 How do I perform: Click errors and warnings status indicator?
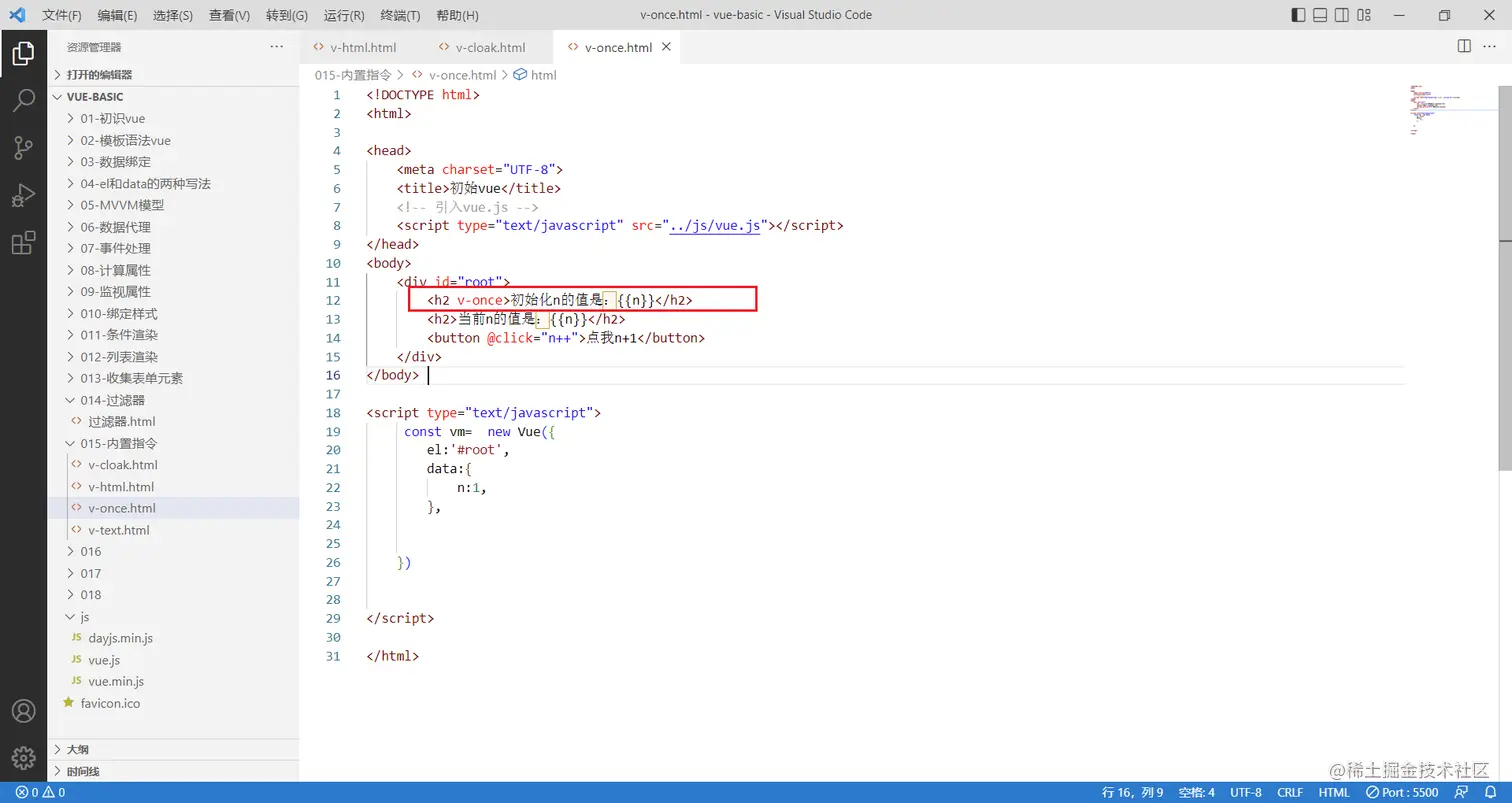coord(40,792)
